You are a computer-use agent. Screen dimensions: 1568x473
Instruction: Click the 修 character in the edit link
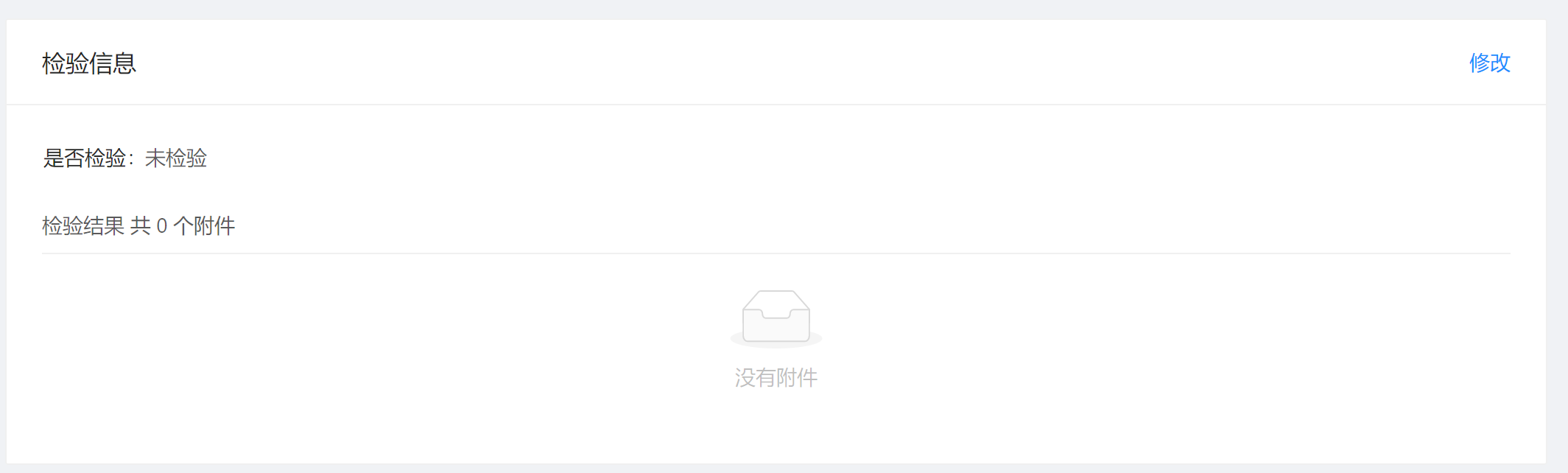(1479, 63)
